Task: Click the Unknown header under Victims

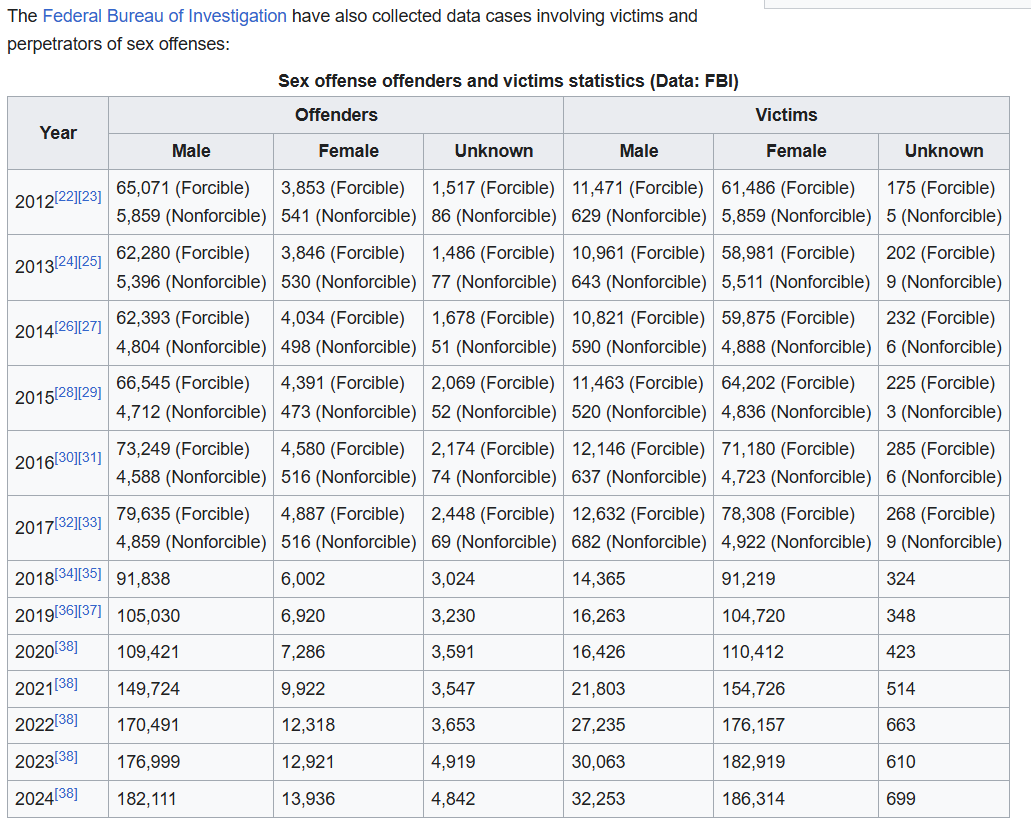Action: (944, 151)
